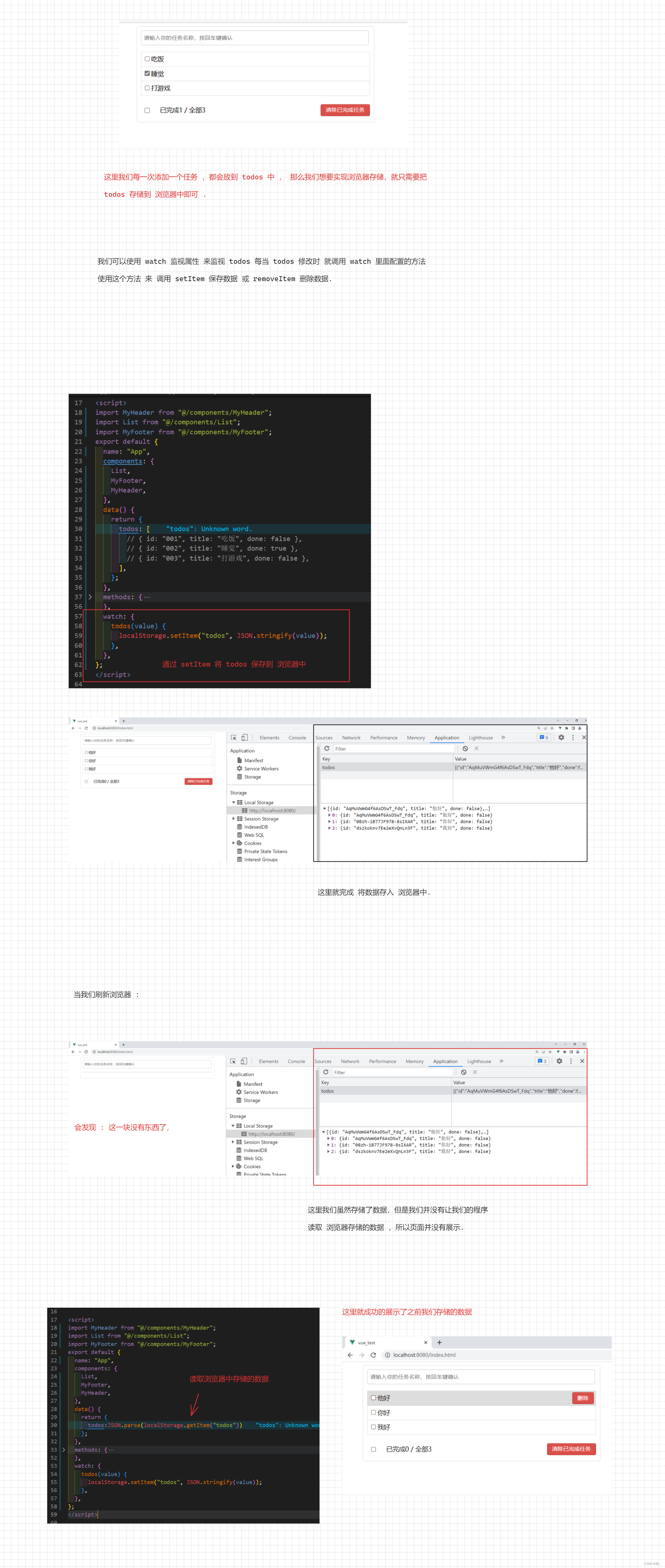
Task: Open settings gear in DevTools with badge 6
Action: pos(561,737)
